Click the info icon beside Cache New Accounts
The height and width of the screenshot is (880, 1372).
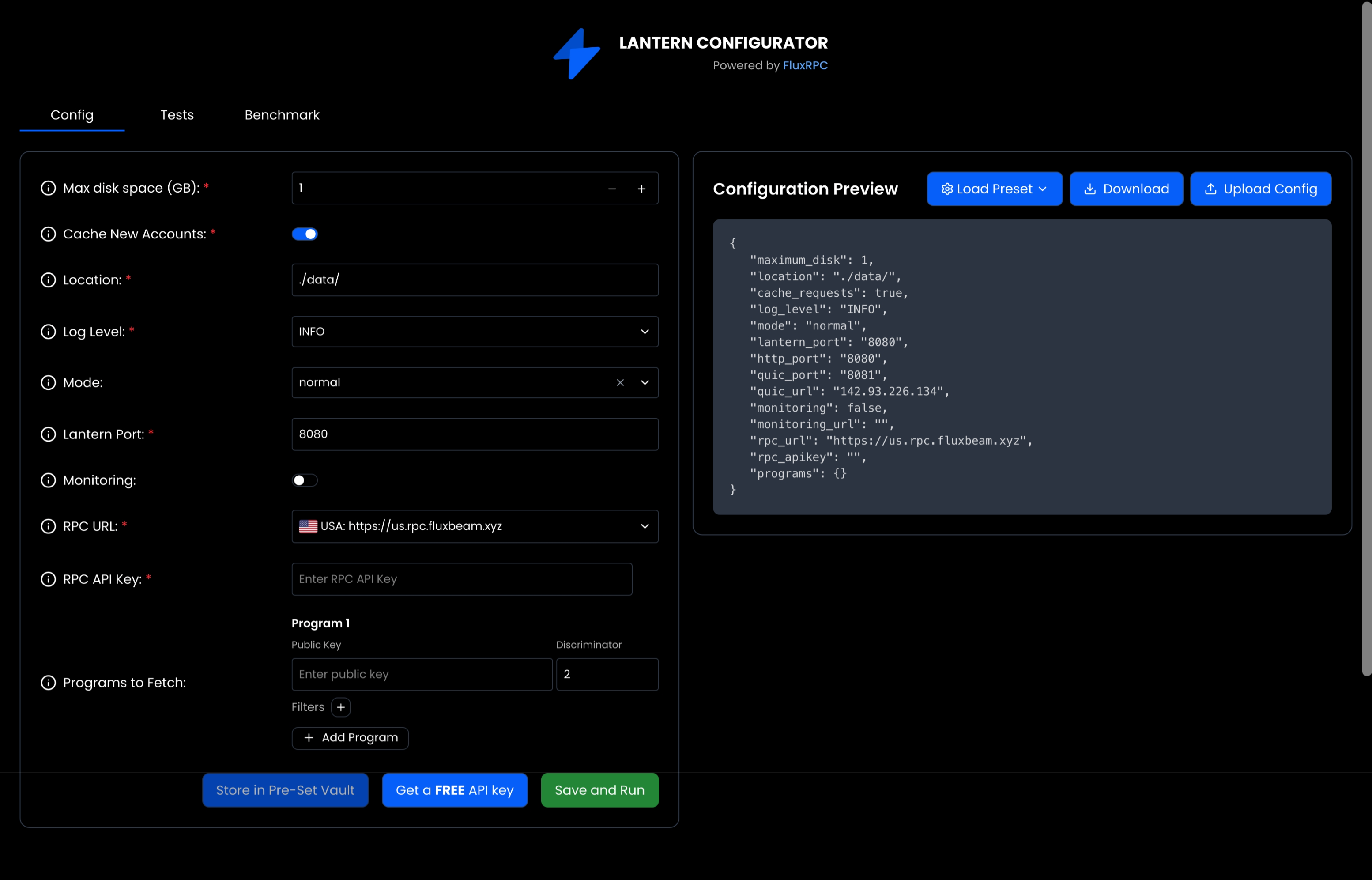[48, 234]
